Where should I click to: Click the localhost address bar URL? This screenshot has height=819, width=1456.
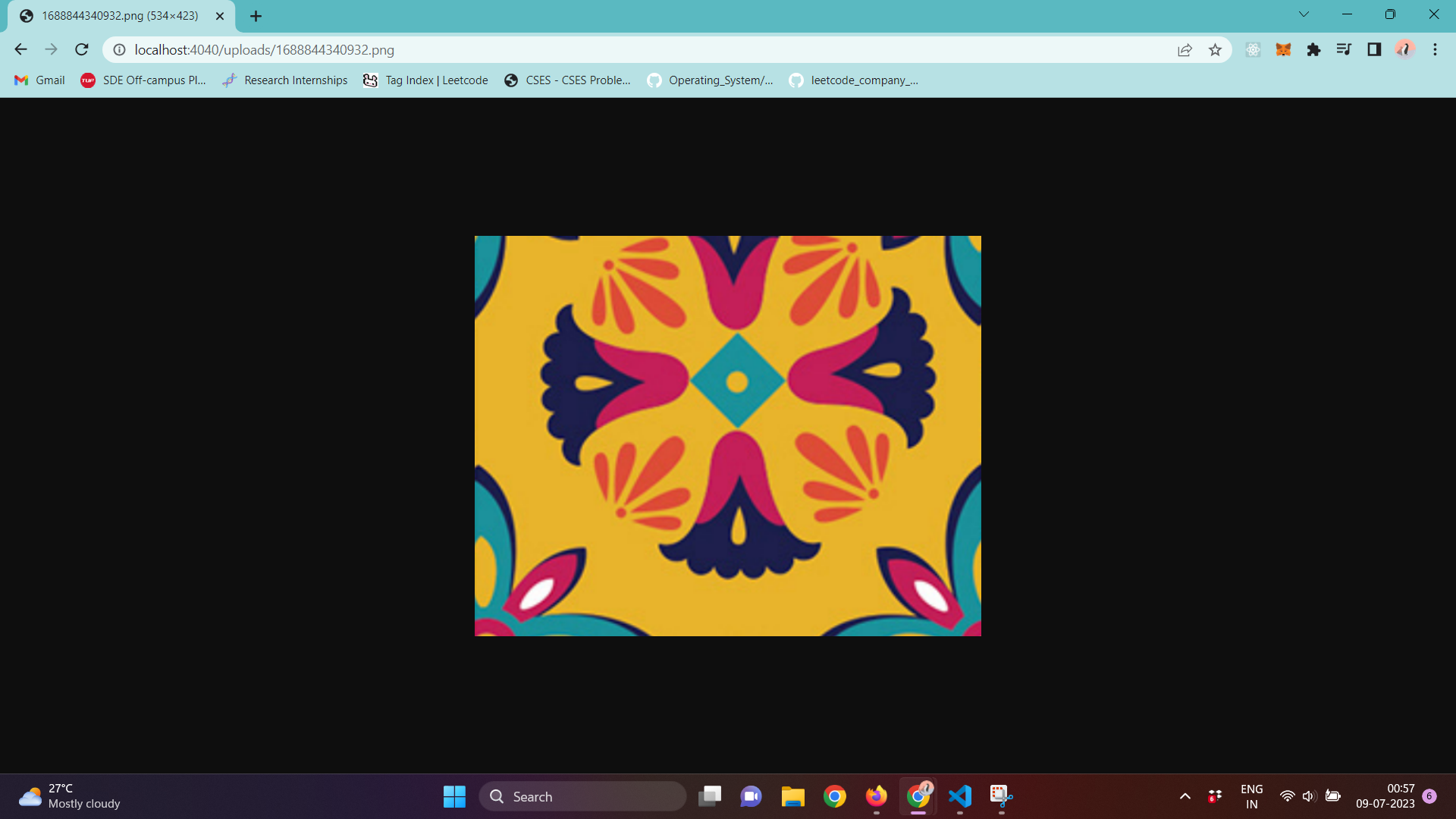(264, 50)
